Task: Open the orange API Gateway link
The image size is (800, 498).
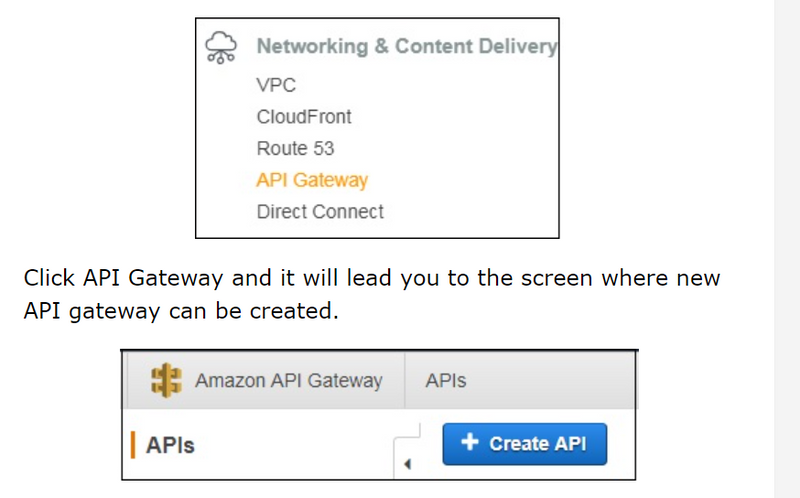Action: click(x=312, y=181)
